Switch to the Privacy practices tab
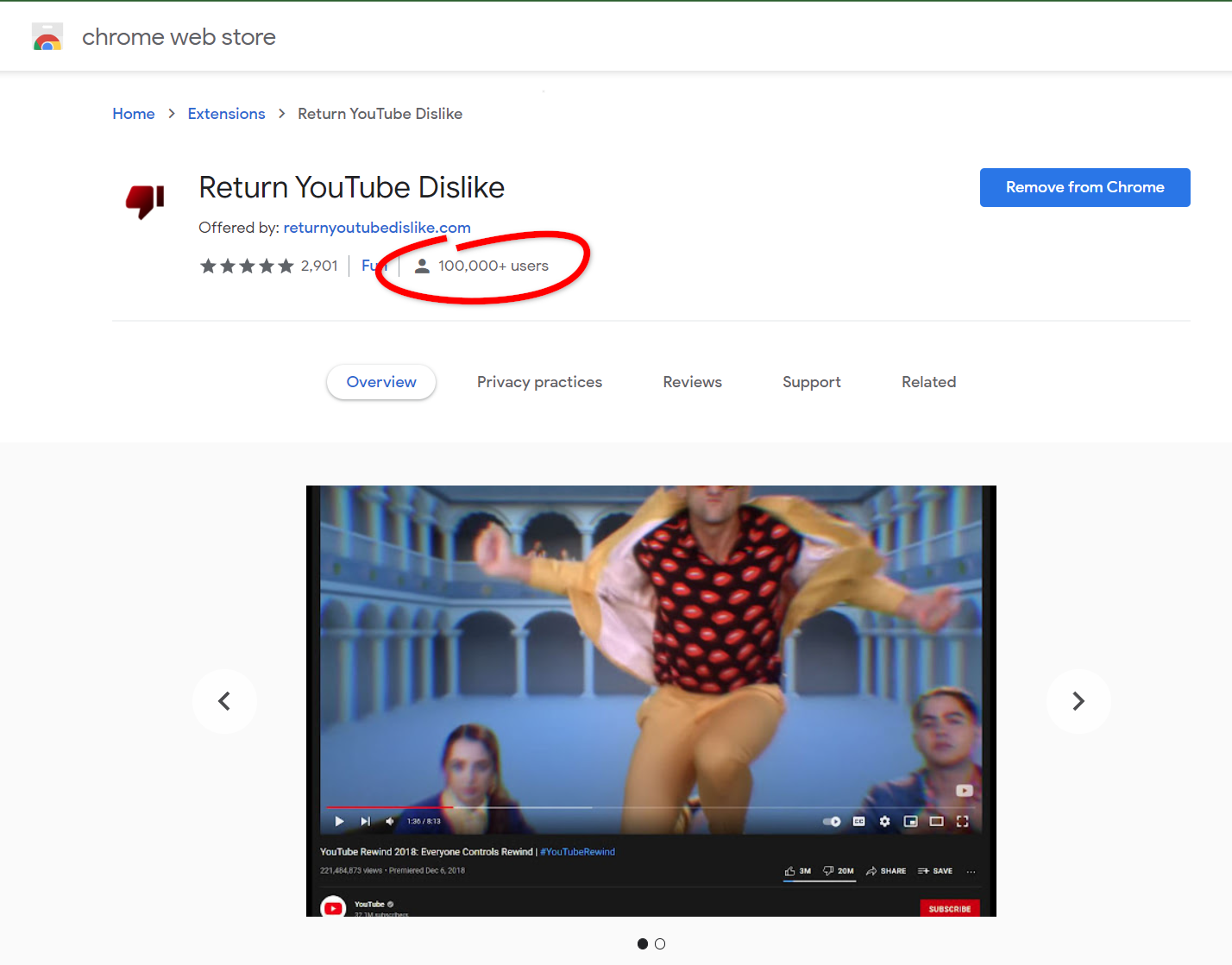1232x965 pixels. [539, 382]
